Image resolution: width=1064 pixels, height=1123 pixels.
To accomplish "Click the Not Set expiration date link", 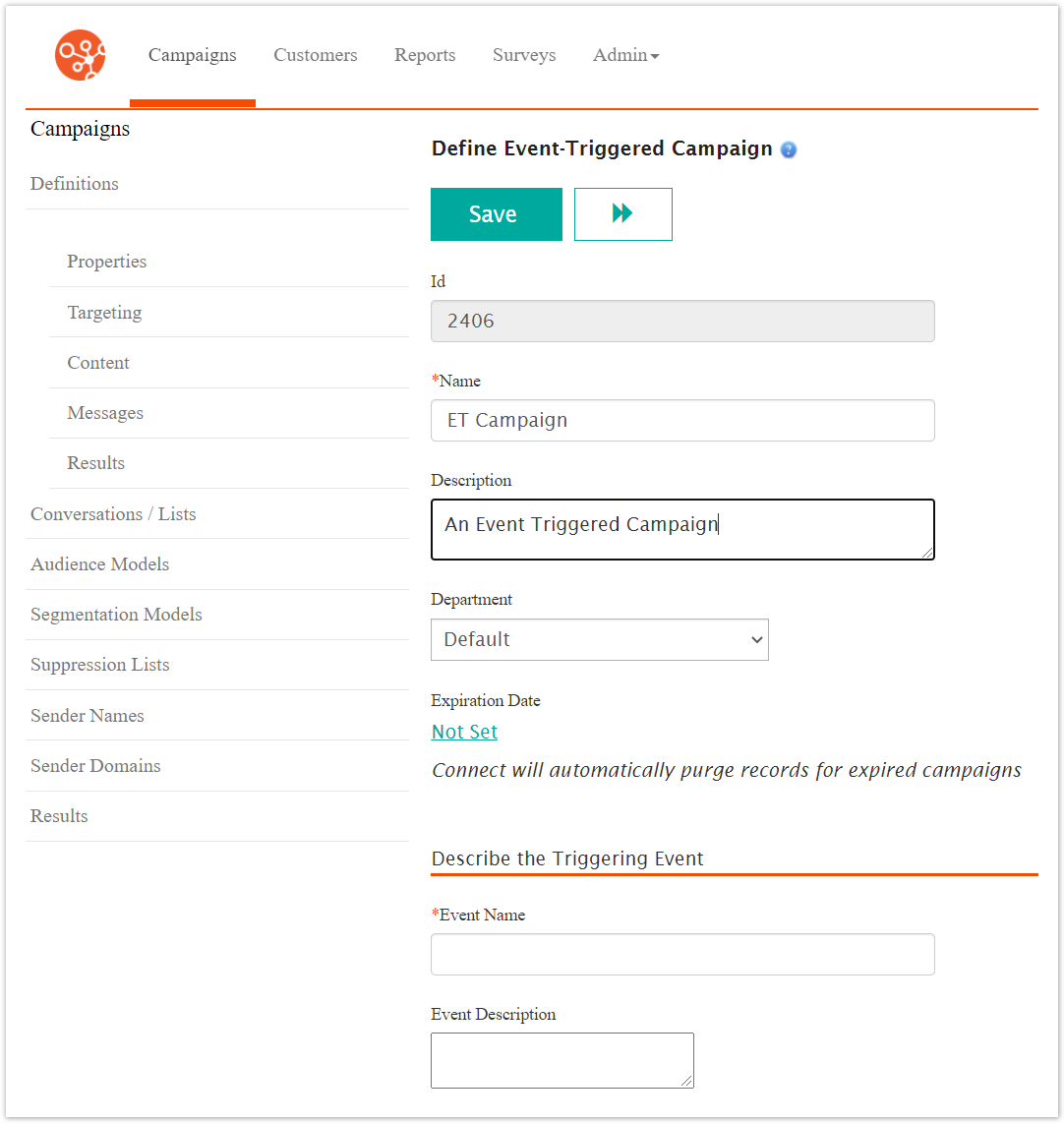I will tap(464, 732).
